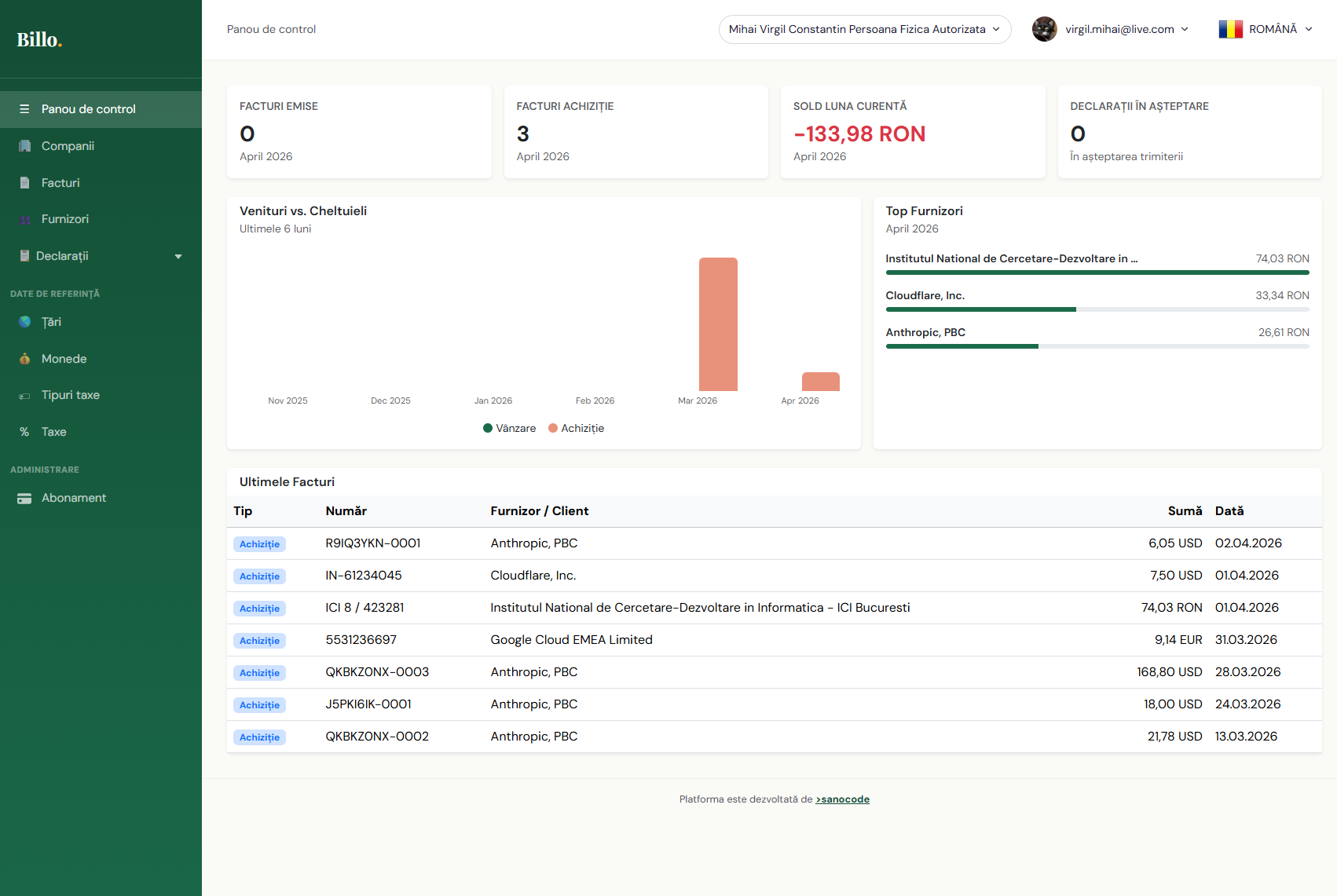Click the Apr 2026 Achiziție bar
This screenshot has width=1337, height=896.
point(821,382)
